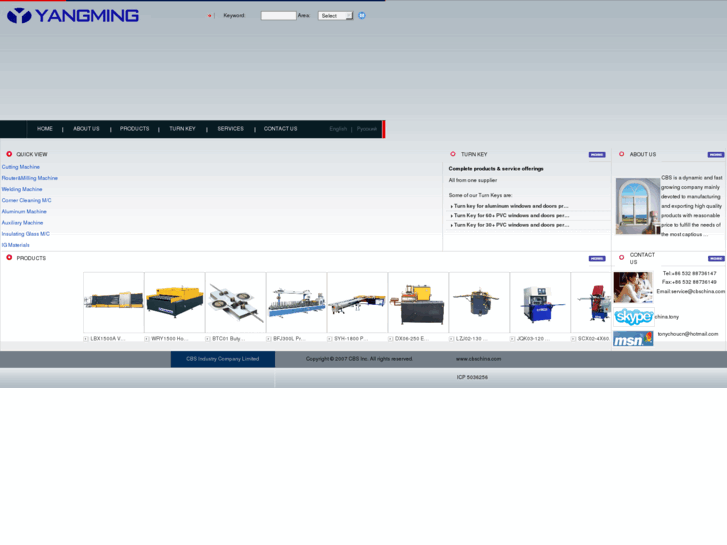Click MORE button in About Us section
The image size is (727, 545).
pyautogui.click(x=715, y=154)
